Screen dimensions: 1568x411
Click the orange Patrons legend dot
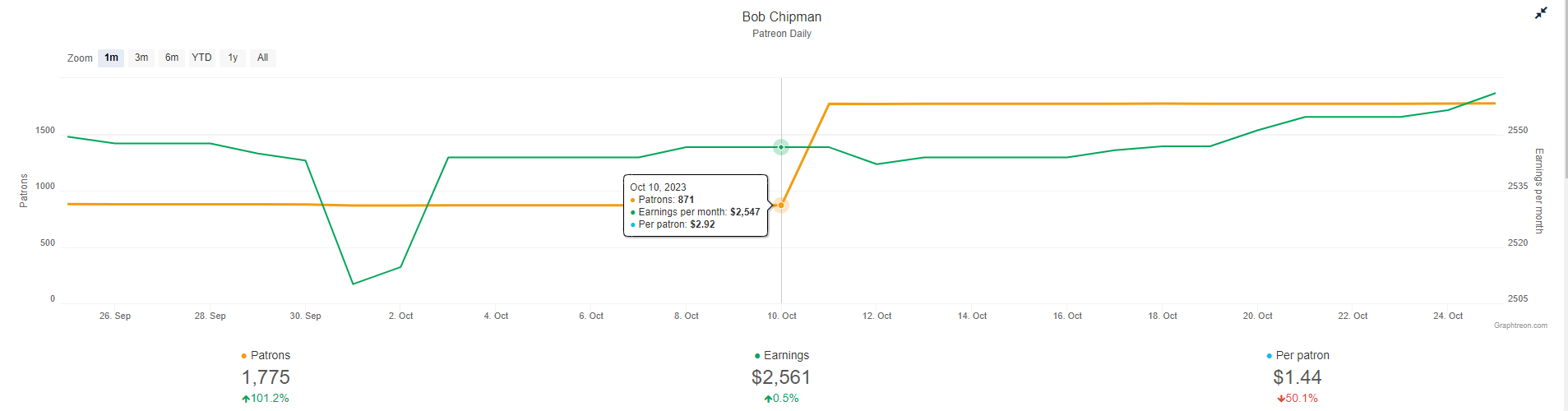[244, 356]
